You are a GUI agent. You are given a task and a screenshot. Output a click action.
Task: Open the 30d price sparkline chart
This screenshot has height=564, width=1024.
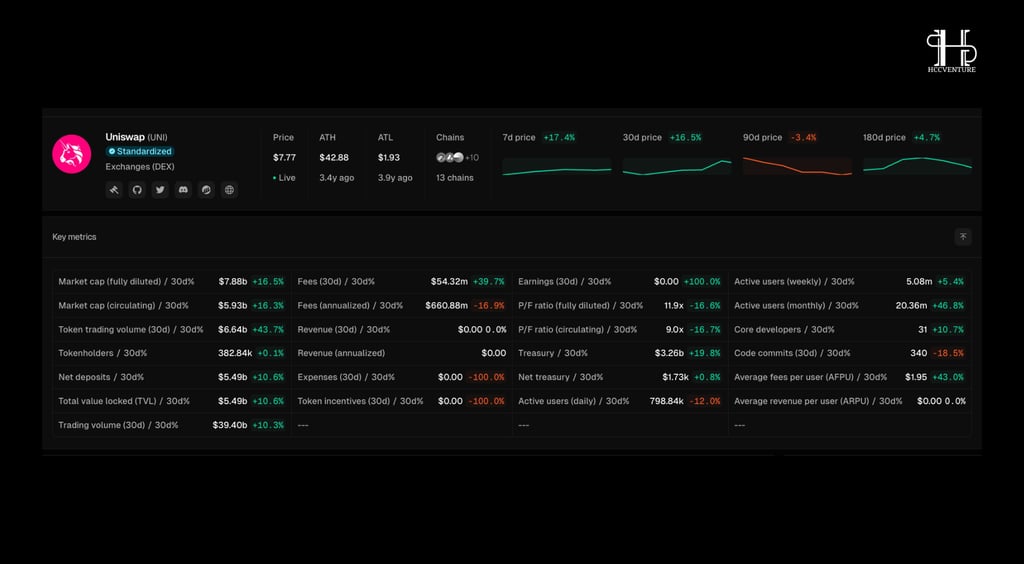[677, 166]
